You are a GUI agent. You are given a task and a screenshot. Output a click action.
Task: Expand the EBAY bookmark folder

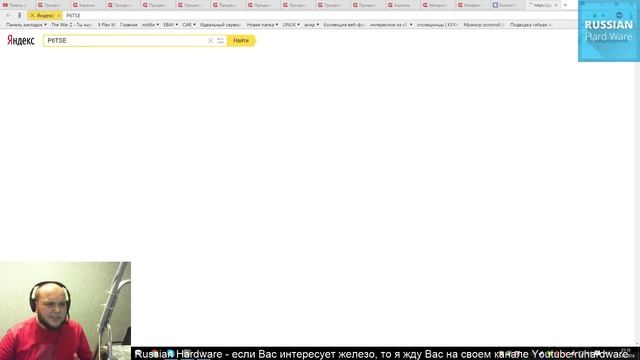pos(171,25)
